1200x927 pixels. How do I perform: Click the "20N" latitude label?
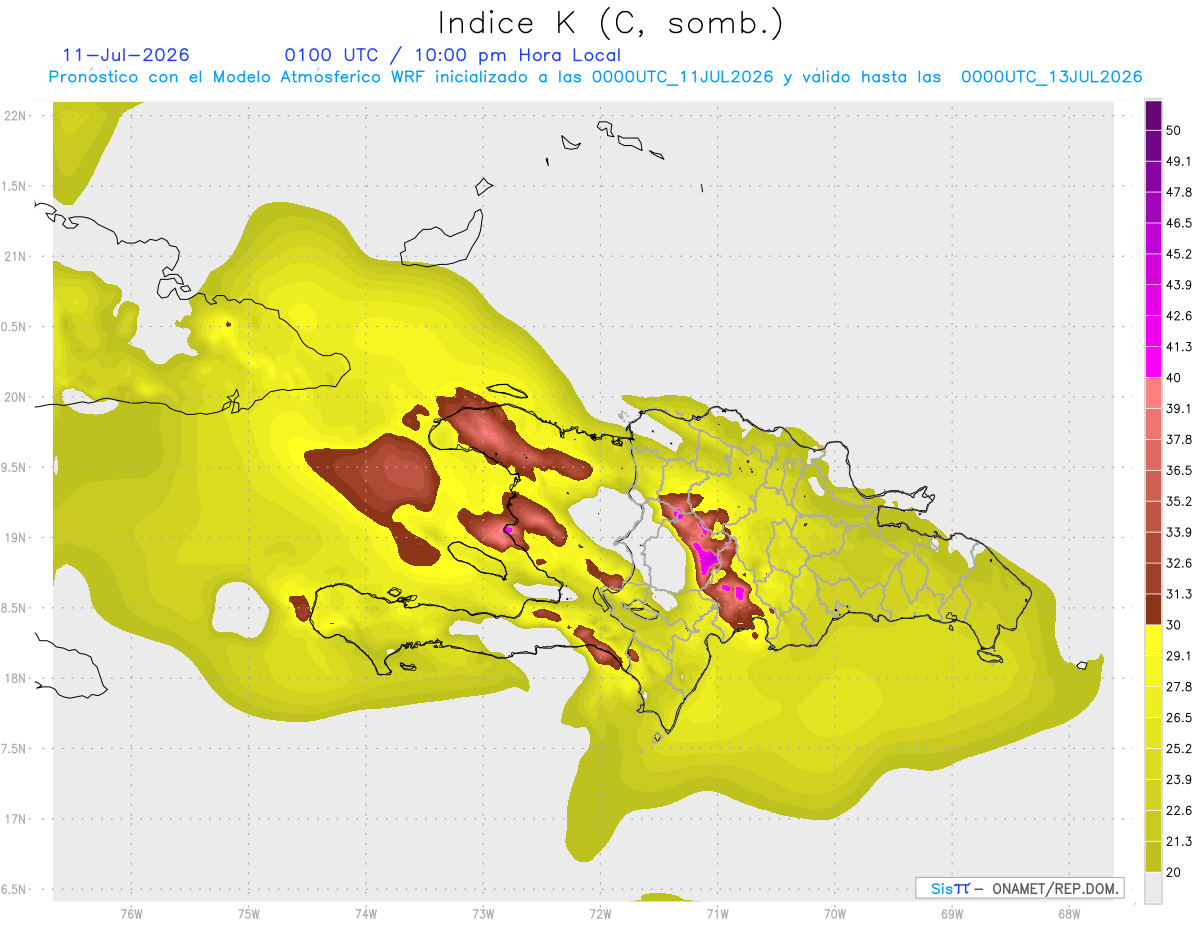tap(15, 397)
